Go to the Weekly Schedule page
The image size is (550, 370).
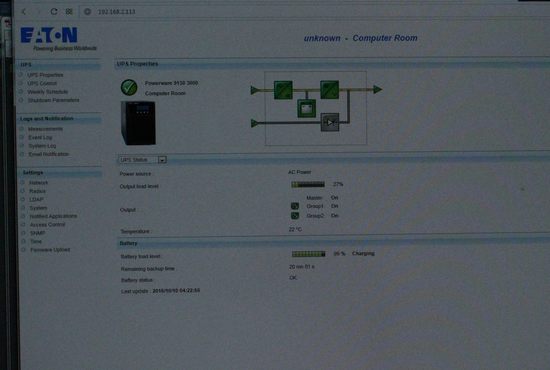[48, 92]
